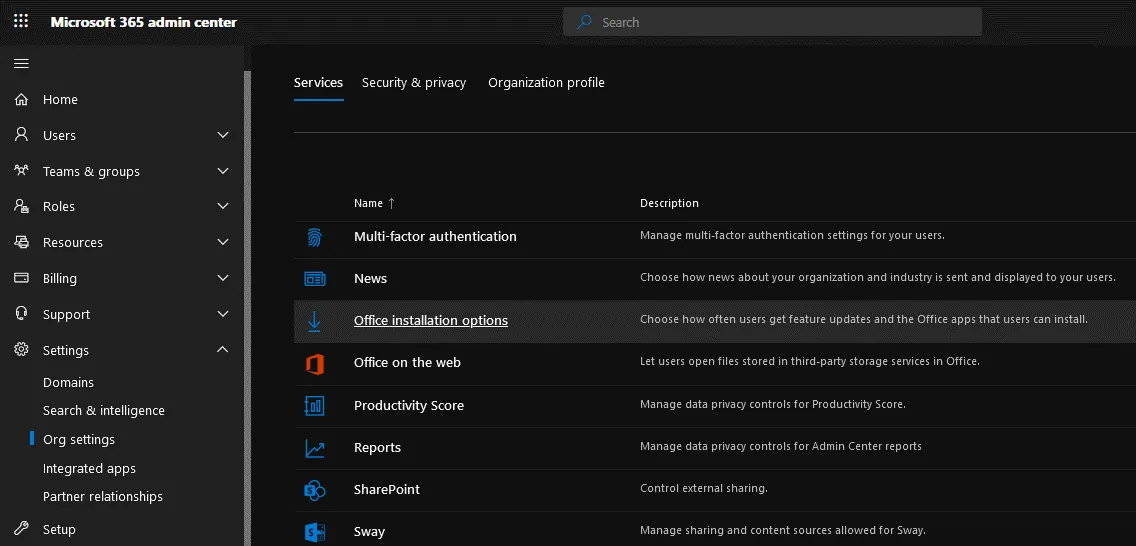Go to Domains under Settings
The height and width of the screenshot is (546, 1136).
pyautogui.click(x=68, y=383)
